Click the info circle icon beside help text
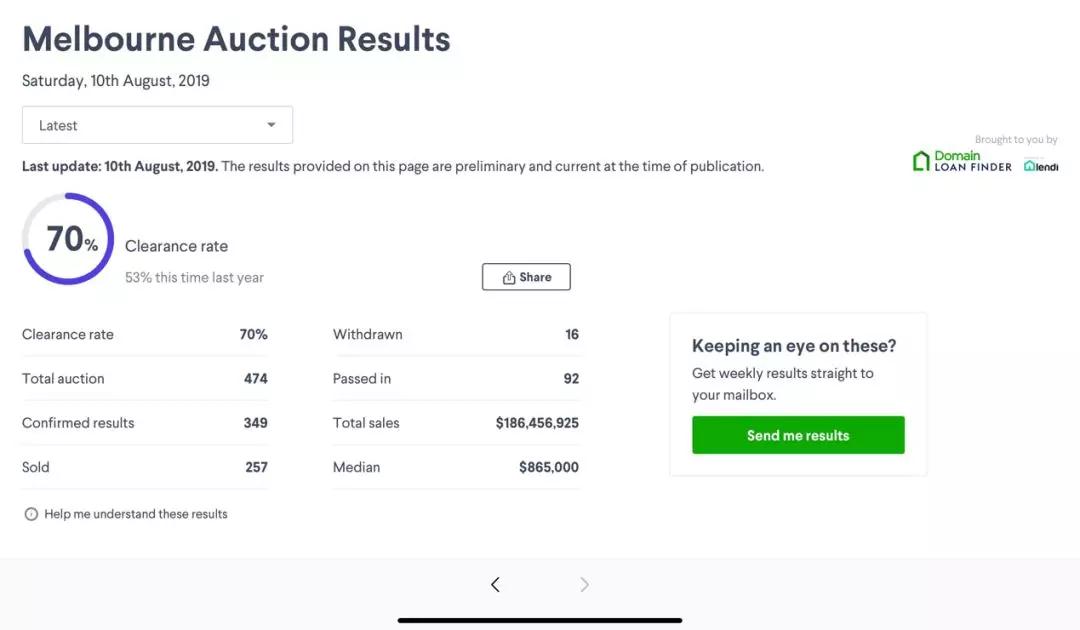Viewport: 1080px width, 630px height. (31, 514)
